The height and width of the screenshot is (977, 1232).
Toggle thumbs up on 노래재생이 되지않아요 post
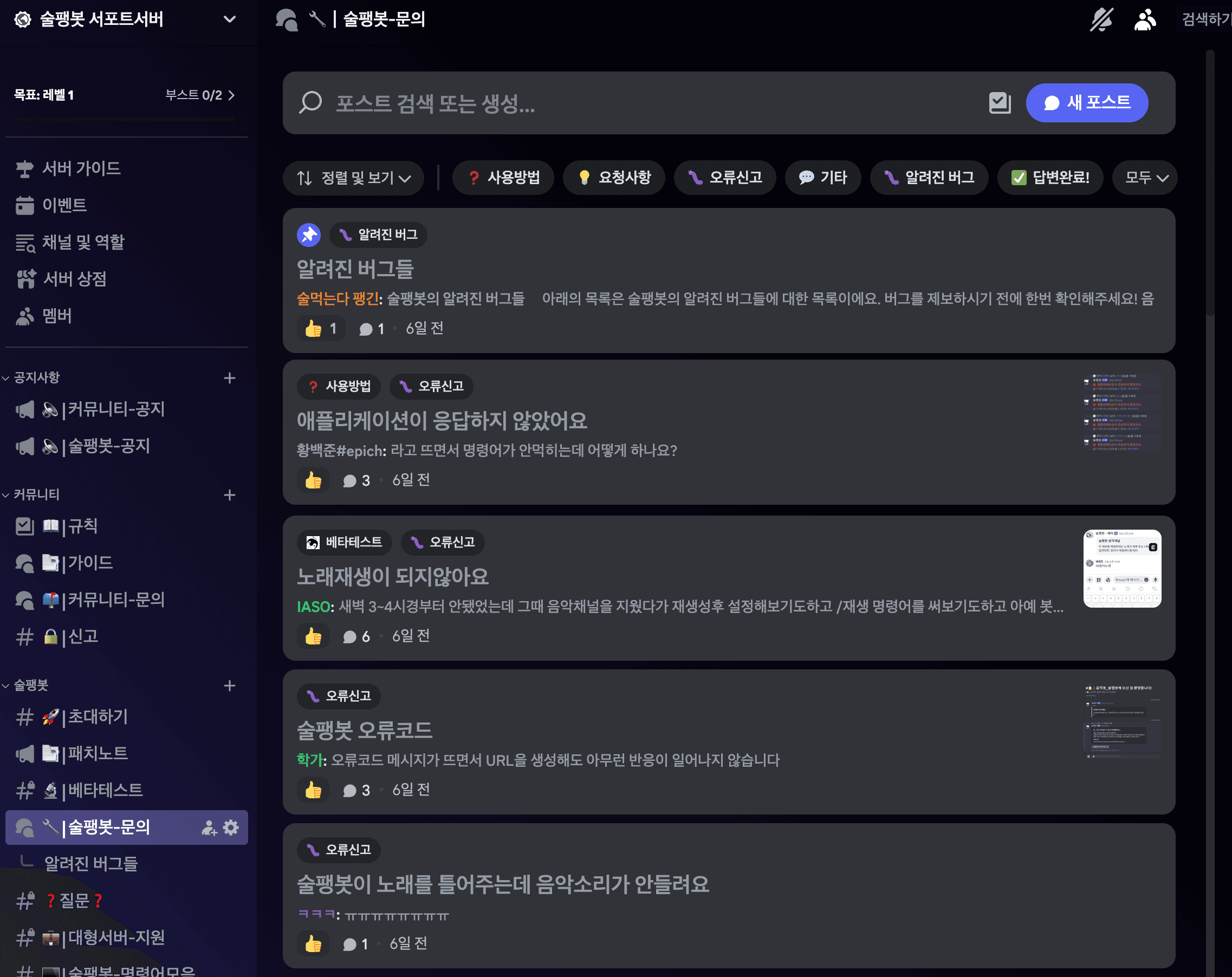(313, 636)
